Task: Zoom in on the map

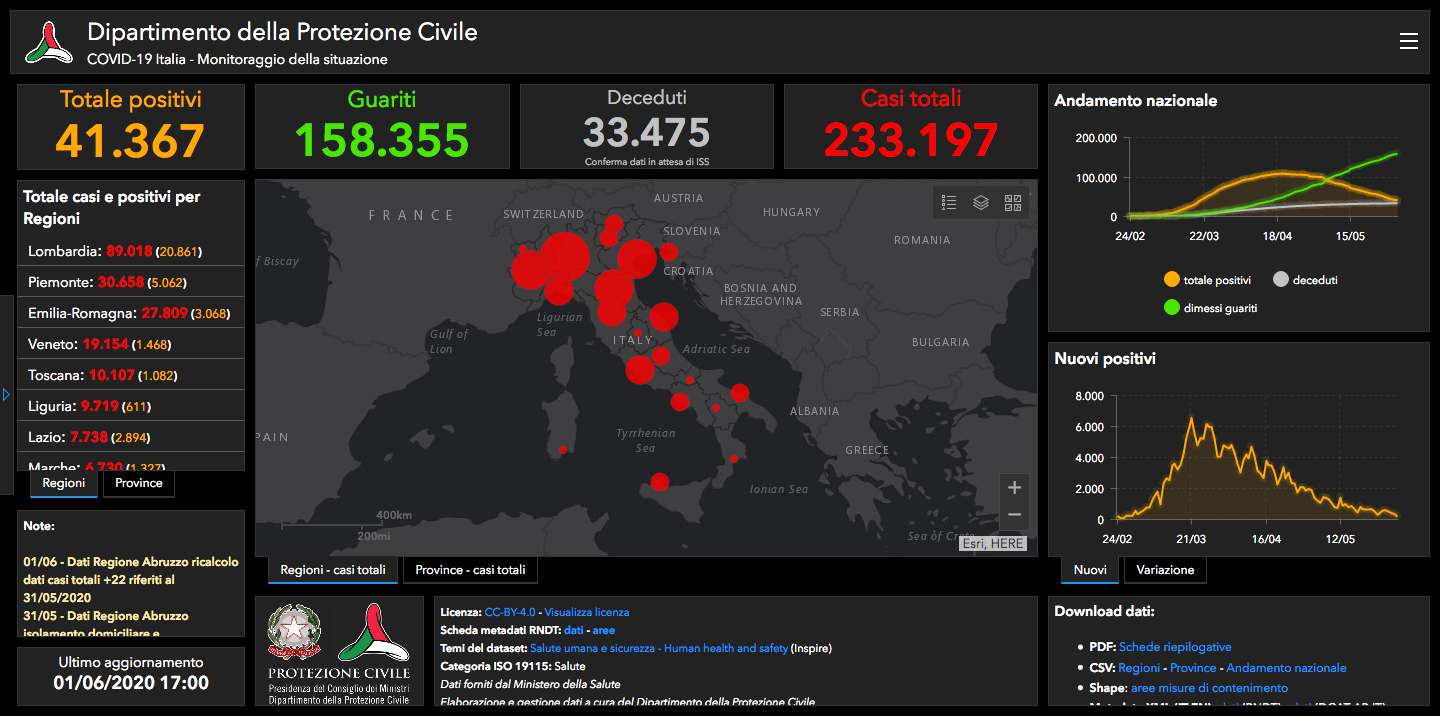Action: point(1014,488)
